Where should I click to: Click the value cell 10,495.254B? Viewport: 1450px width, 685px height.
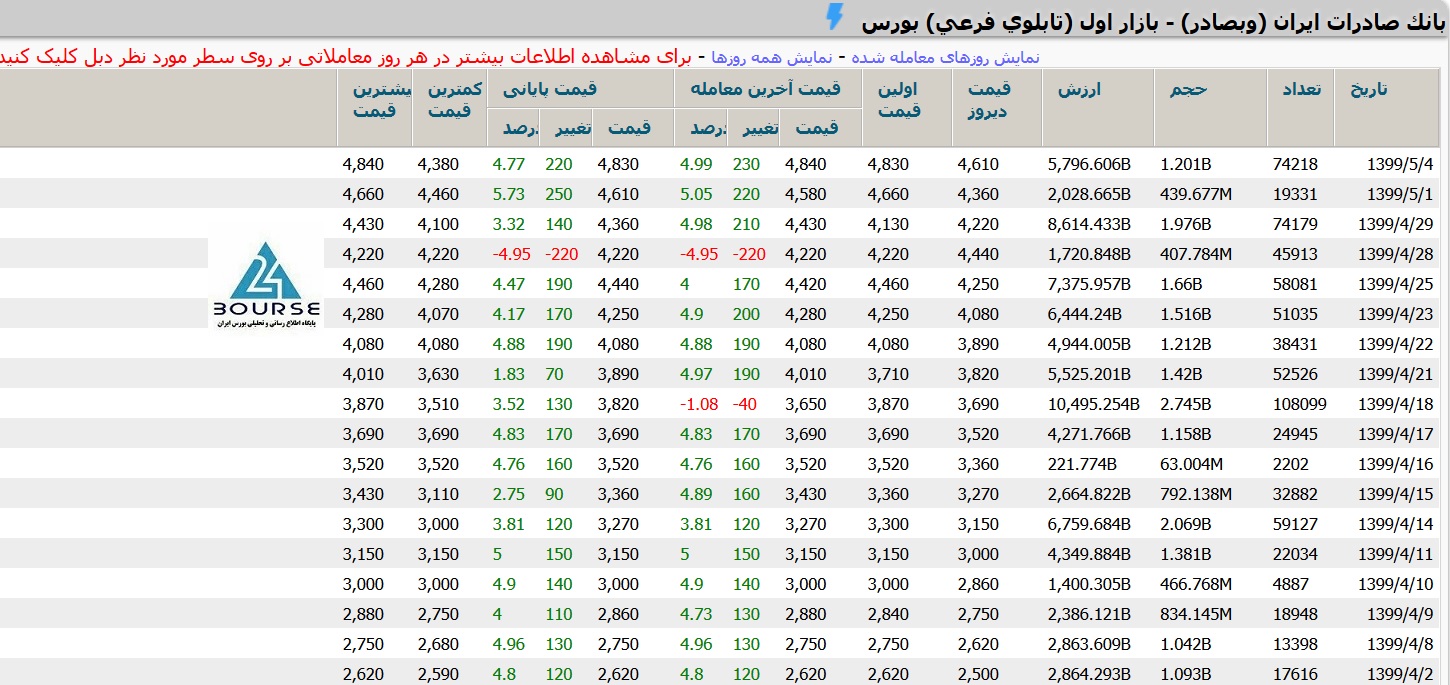[x=1094, y=404]
